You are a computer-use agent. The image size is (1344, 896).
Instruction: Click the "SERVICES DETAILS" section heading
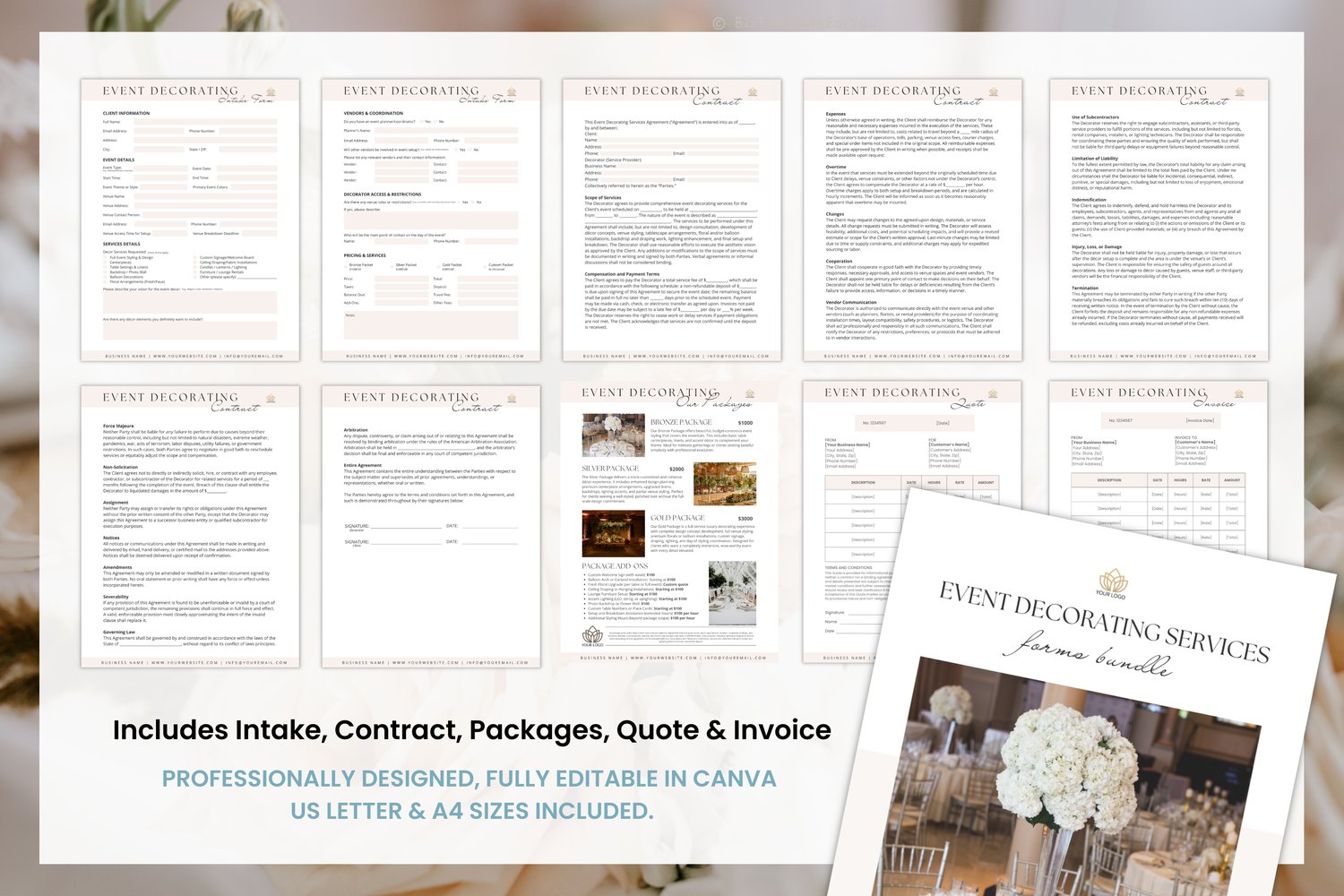point(122,244)
